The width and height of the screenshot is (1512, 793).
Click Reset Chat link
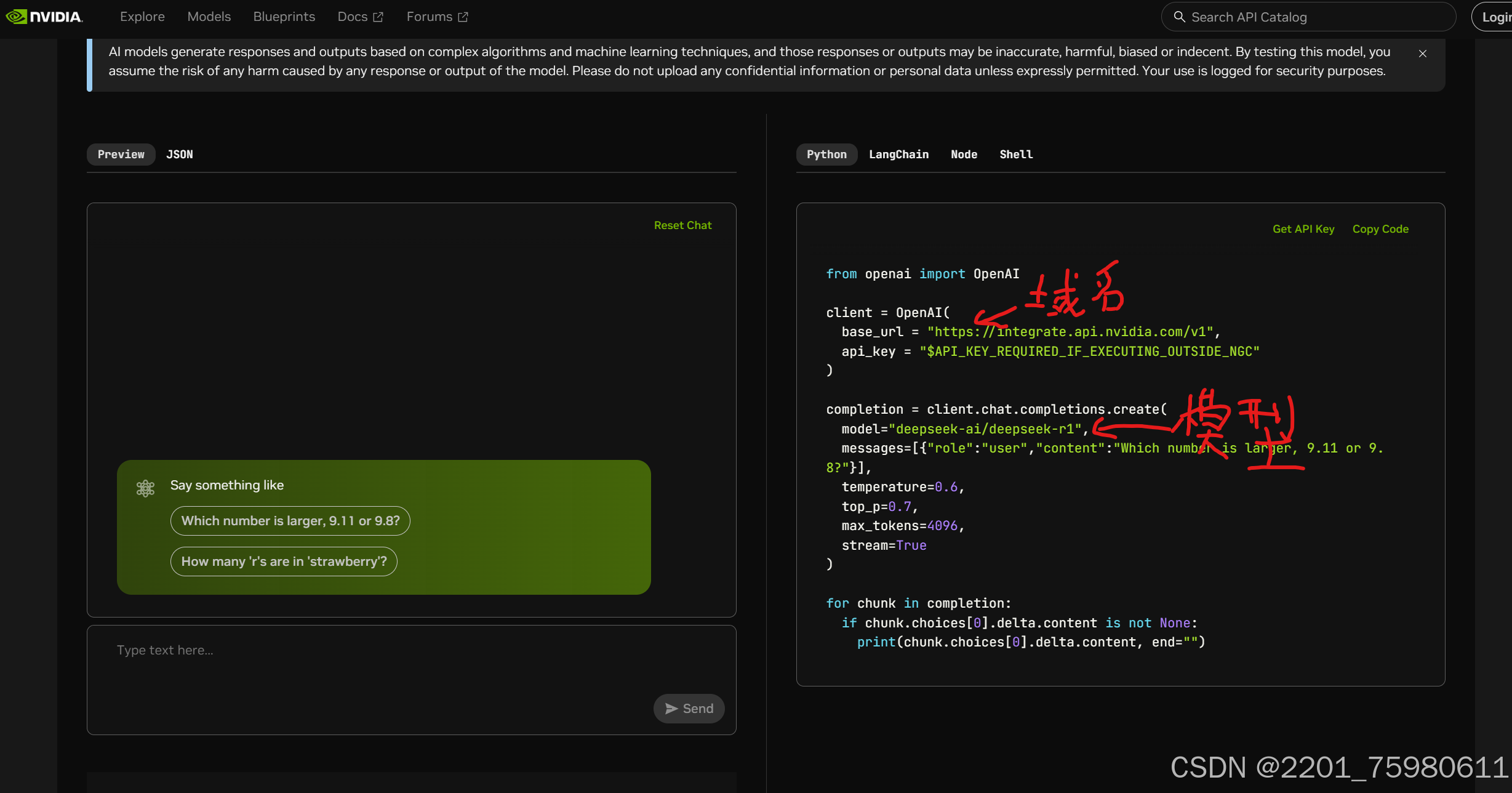point(682,225)
